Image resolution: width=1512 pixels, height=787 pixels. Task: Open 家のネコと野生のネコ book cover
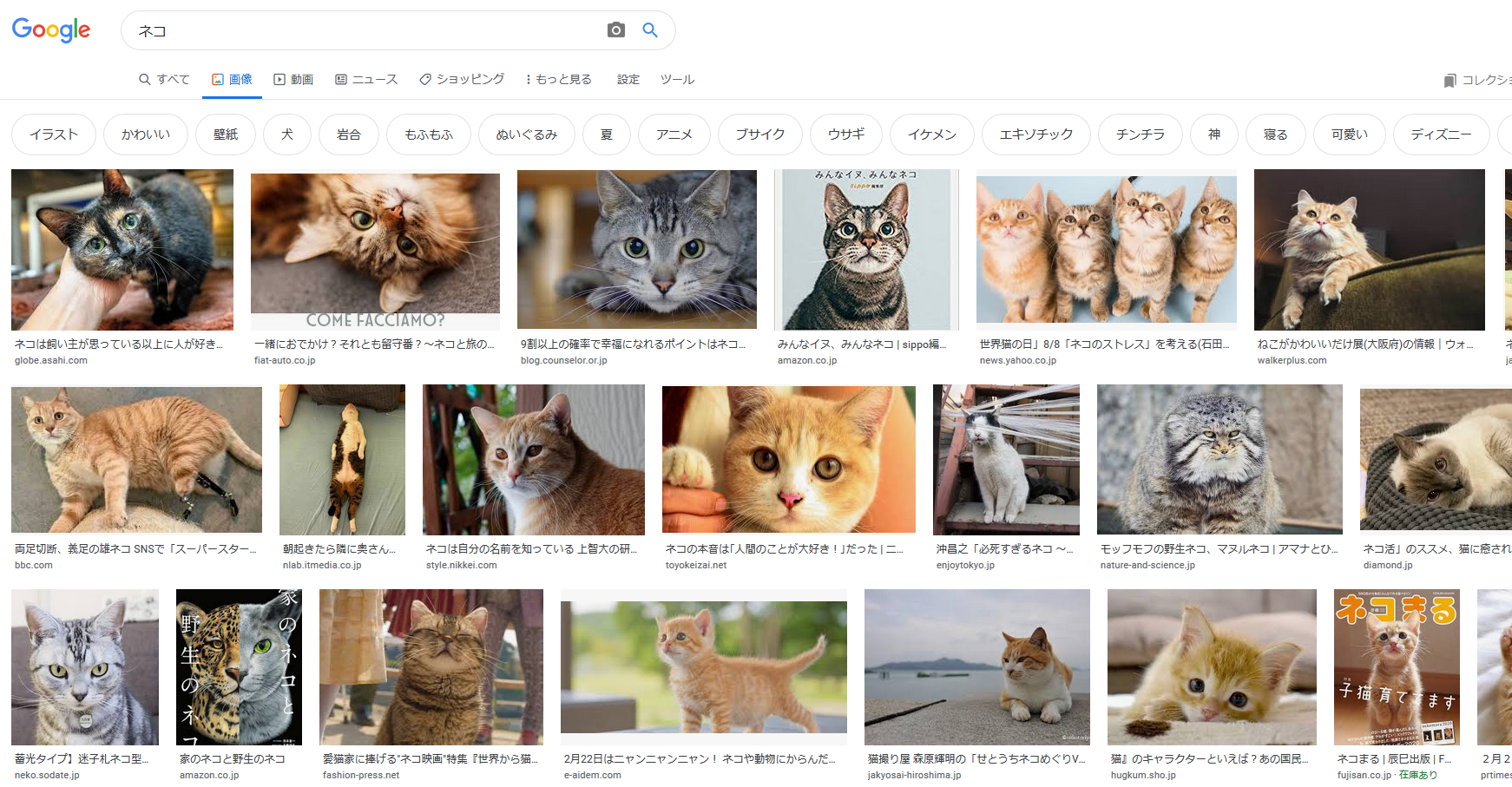click(x=239, y=667)
